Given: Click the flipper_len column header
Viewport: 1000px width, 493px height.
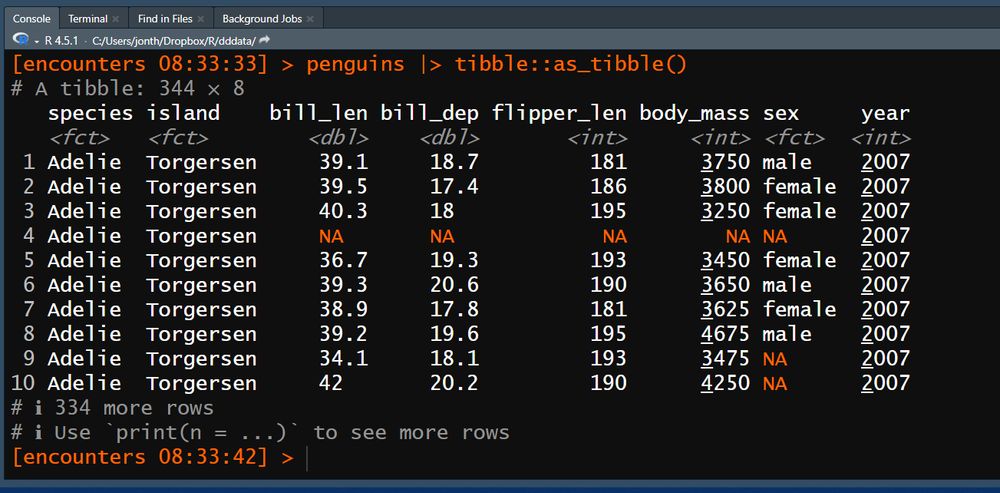Looking at the screenshot, I should [x=559, y=114].
